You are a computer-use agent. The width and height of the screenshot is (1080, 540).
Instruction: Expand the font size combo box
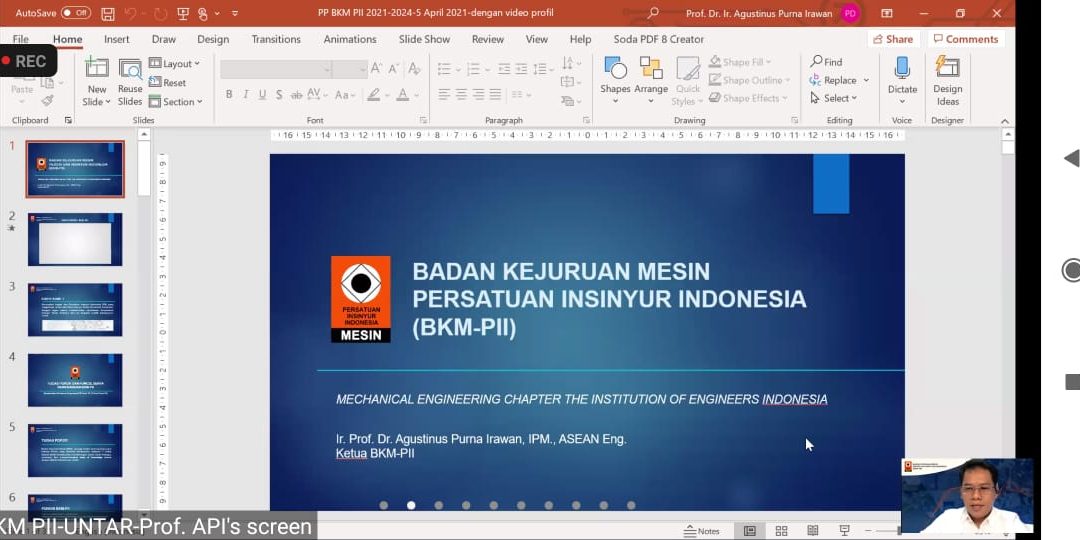coord(363,69)
